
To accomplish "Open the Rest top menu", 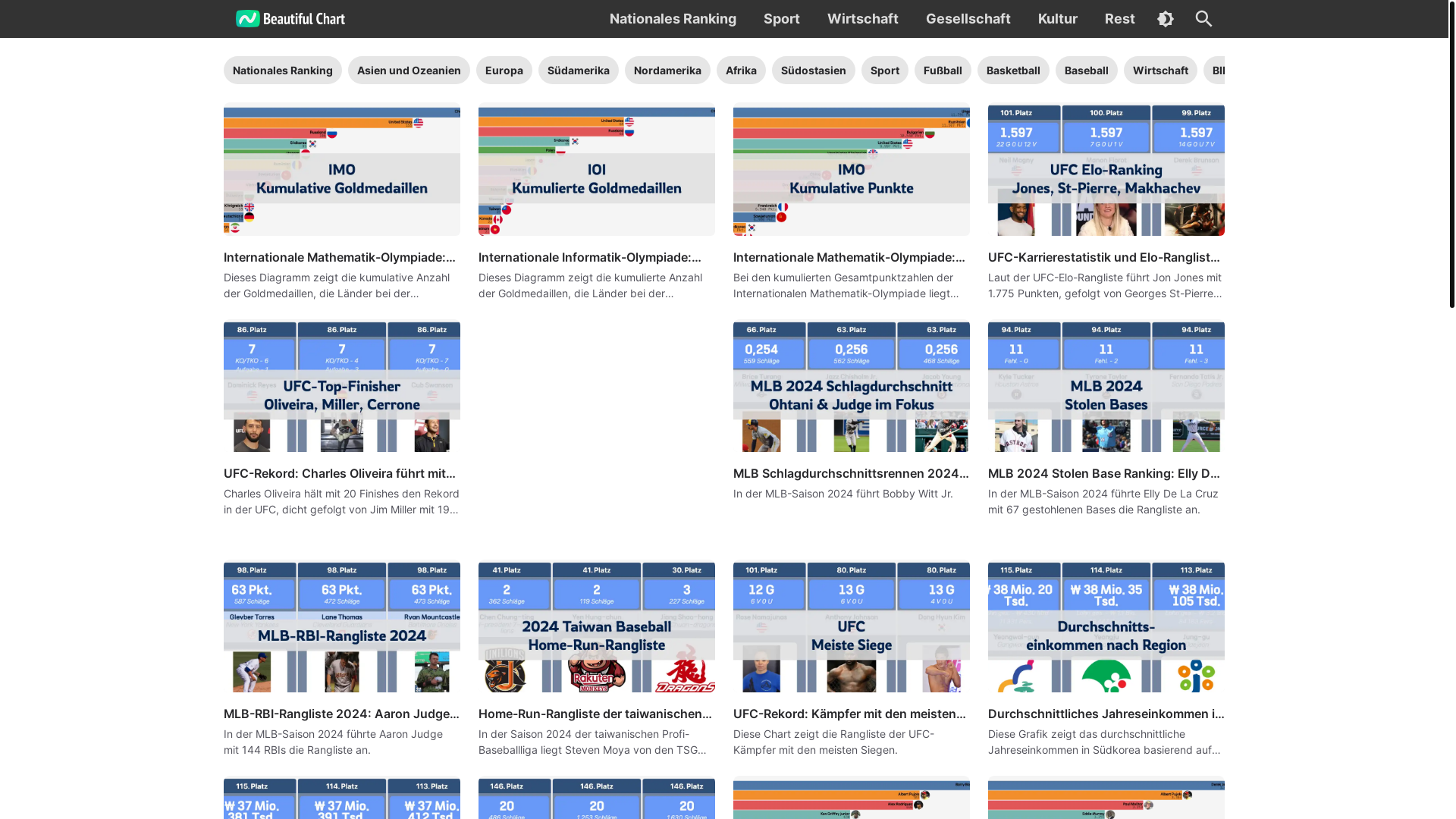I will tap(1120, 18).
